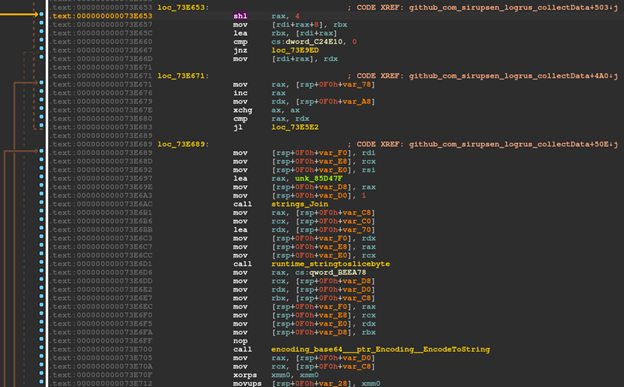Click the yellow execution arrow in margin
The image size is (624, 387).
tap(19, 14)
